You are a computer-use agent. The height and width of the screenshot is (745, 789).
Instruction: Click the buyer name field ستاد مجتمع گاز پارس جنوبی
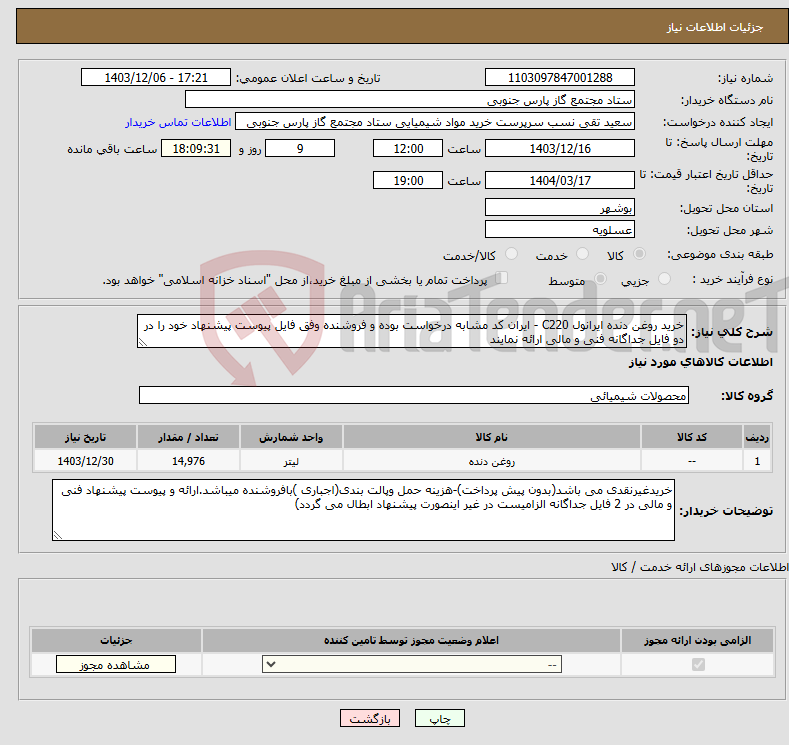pos(410,100)
